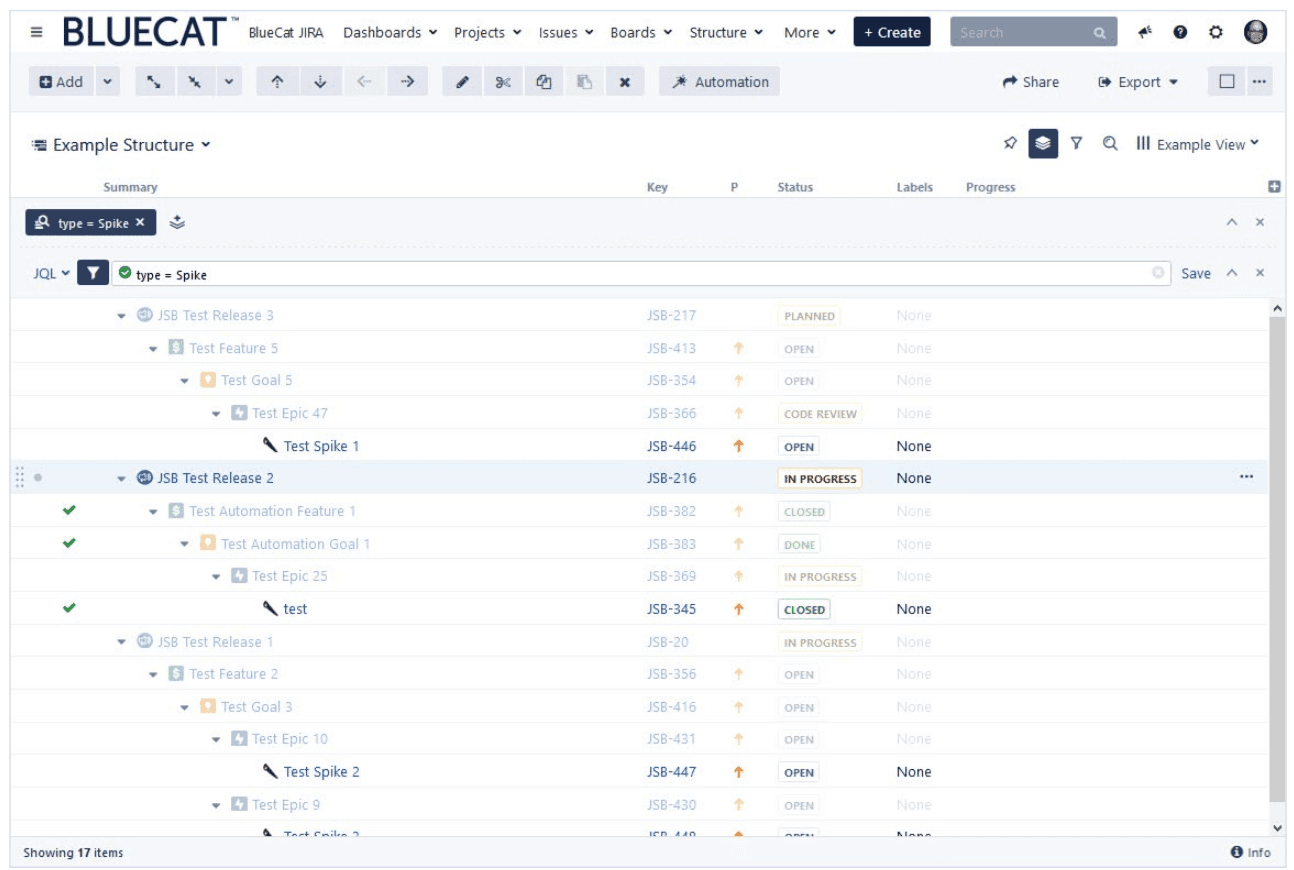The image size is (1294, 870).
Task: Toggle the transformations layers button
Action: [x=1043, y=144]
